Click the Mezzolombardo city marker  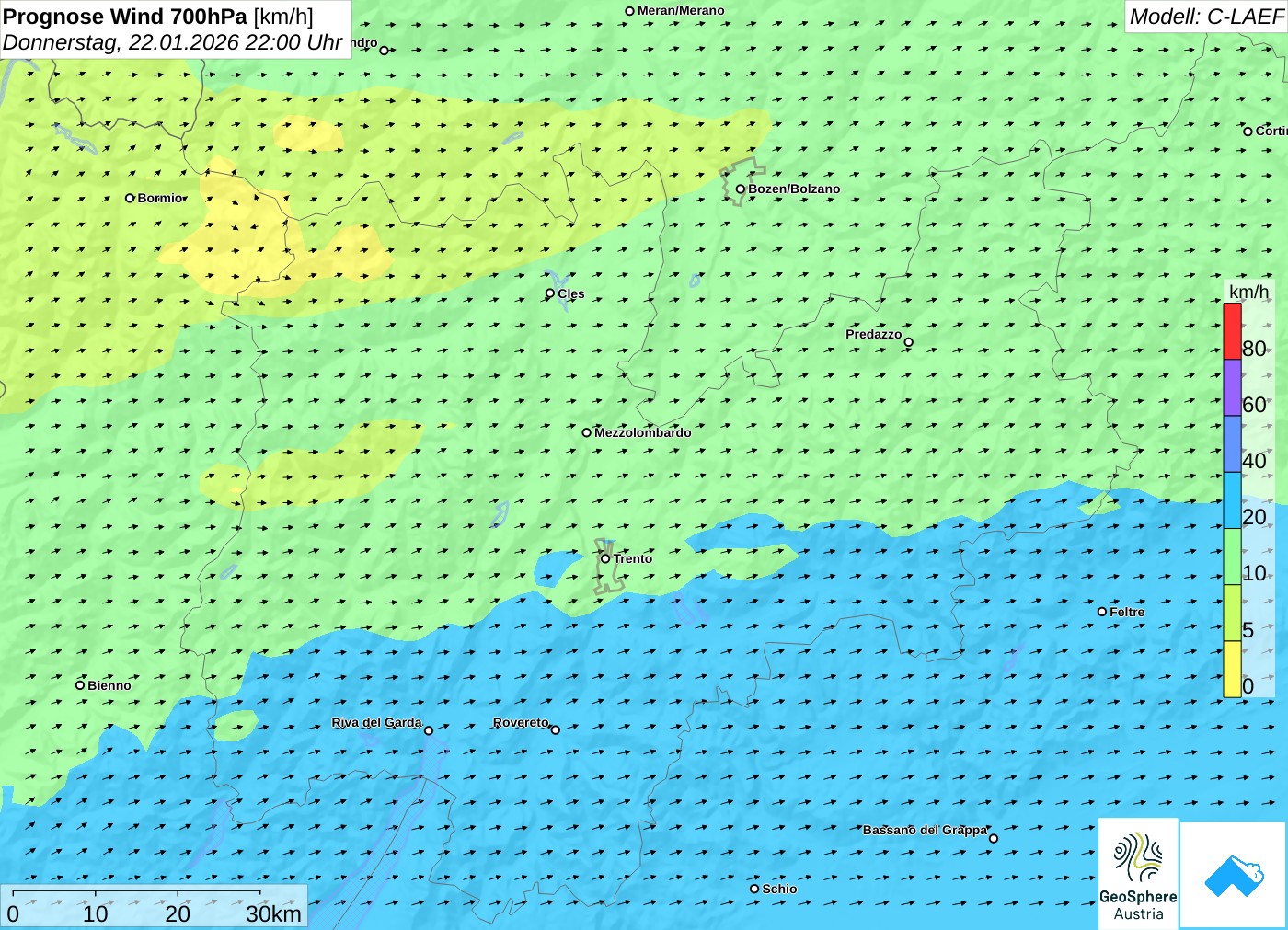tap(587, 432)
